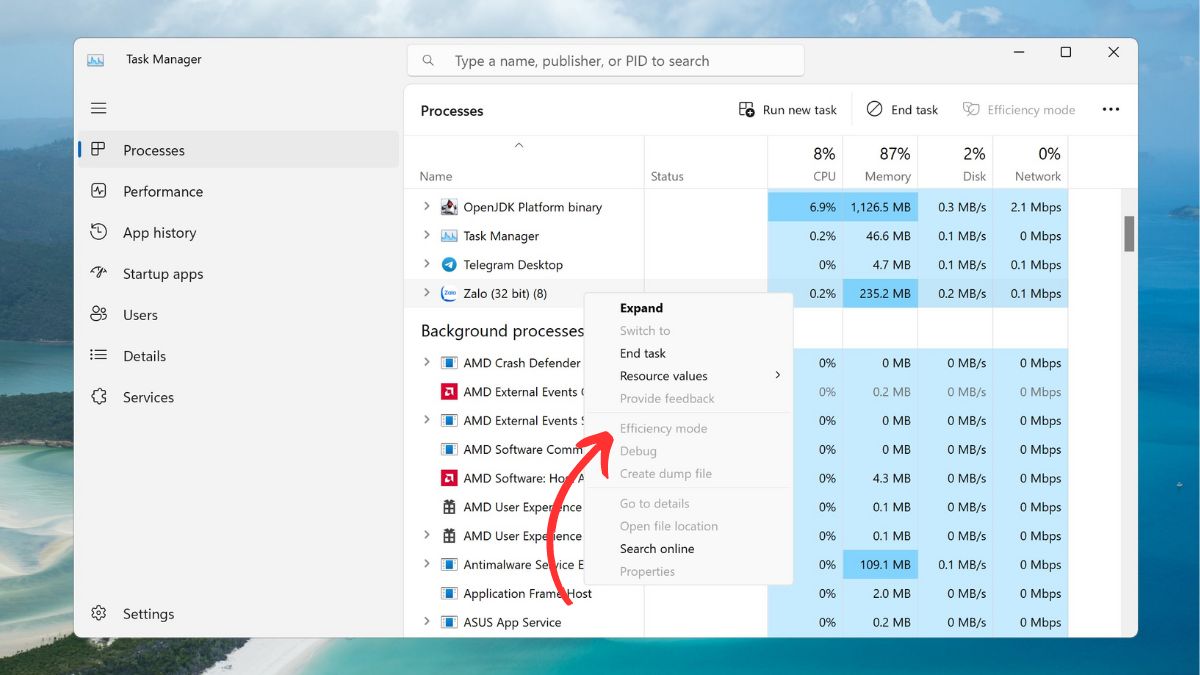Toggle sort caret above Name column
The width and height of the screenshot is (1200, 675).
(519, 146)
